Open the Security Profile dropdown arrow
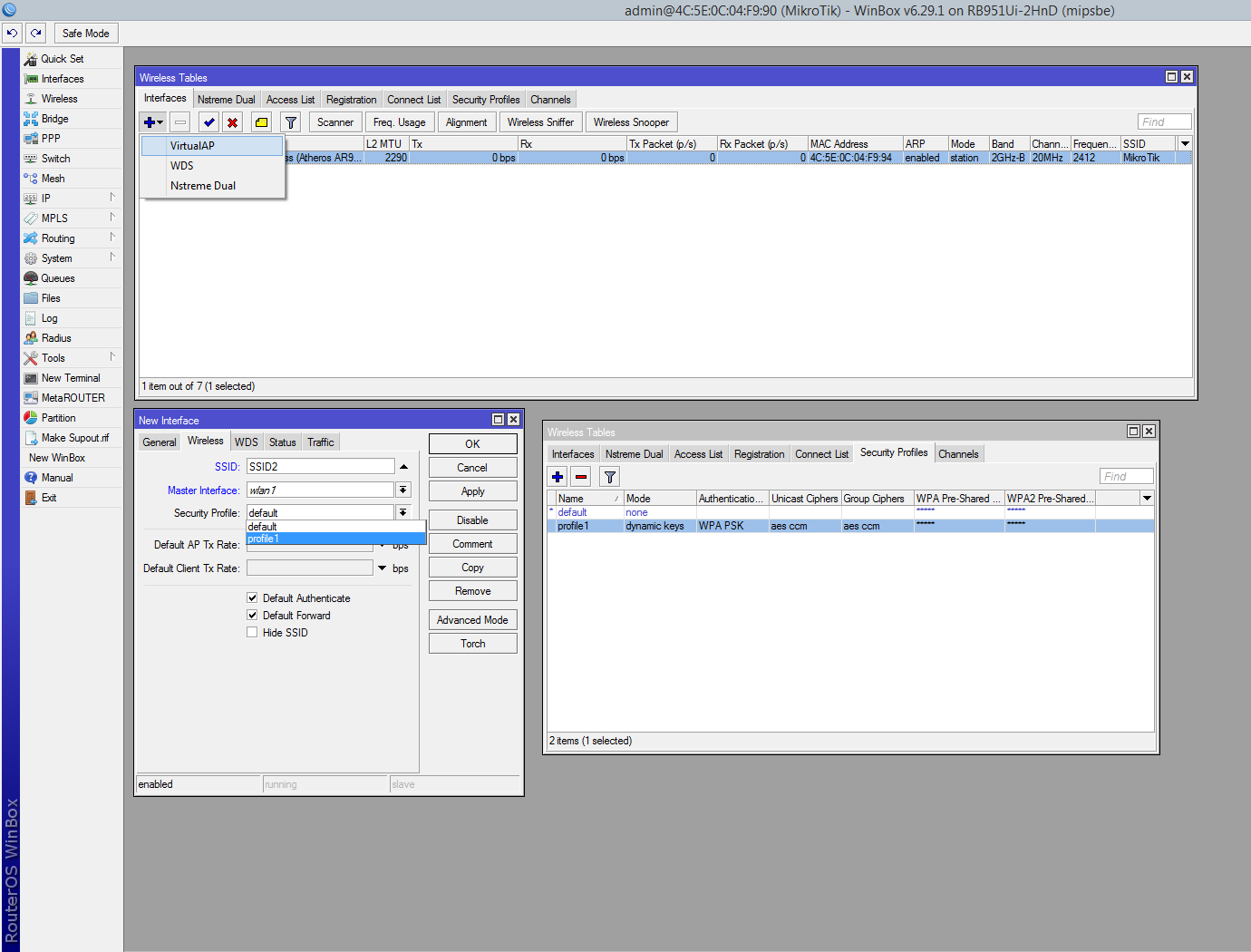The height and width of the screenshot is (952, 1251). (403, 512)
